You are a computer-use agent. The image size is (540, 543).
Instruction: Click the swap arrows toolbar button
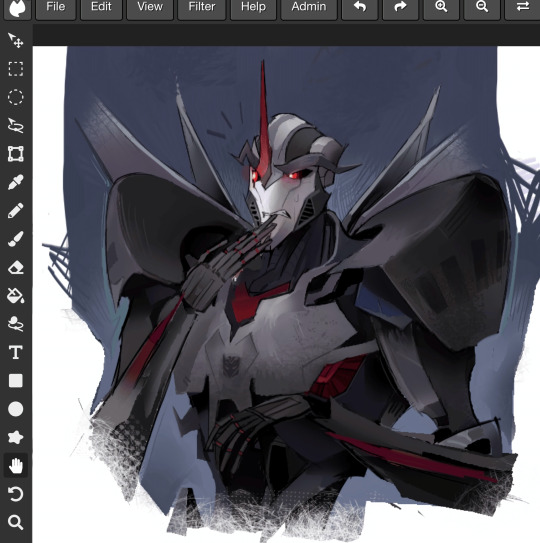tap(522, 8)
